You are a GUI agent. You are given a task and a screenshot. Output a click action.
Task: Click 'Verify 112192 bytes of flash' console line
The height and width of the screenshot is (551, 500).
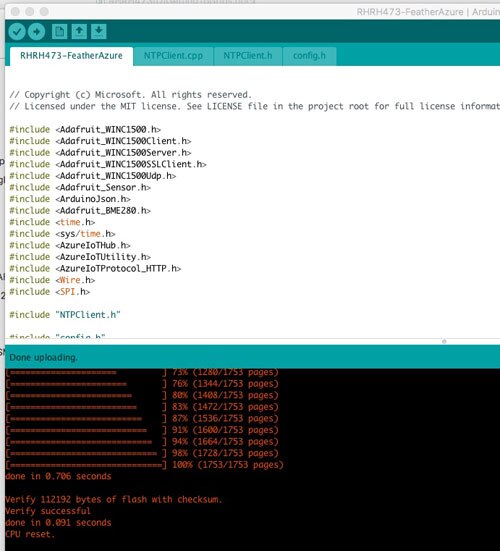click(114, 499)
